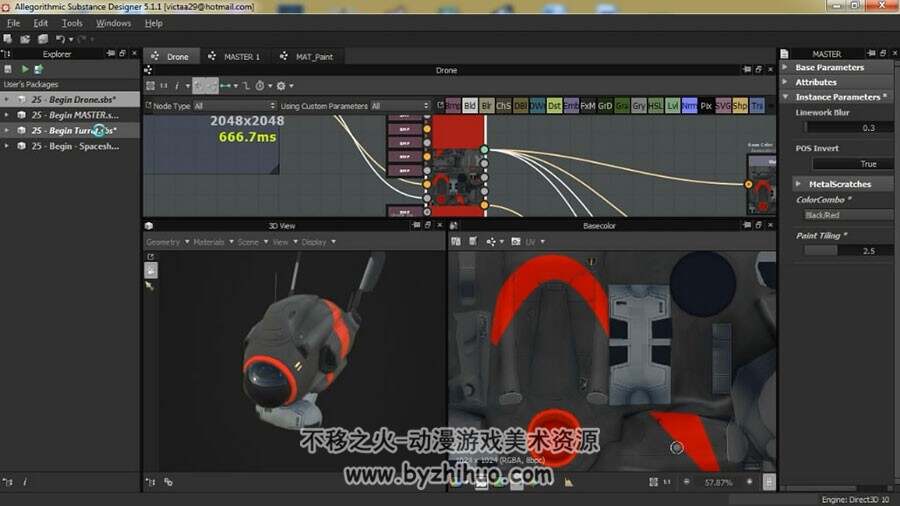
Task: Click the gear settings icon in graph toolbar
Action: coord(281,85)
